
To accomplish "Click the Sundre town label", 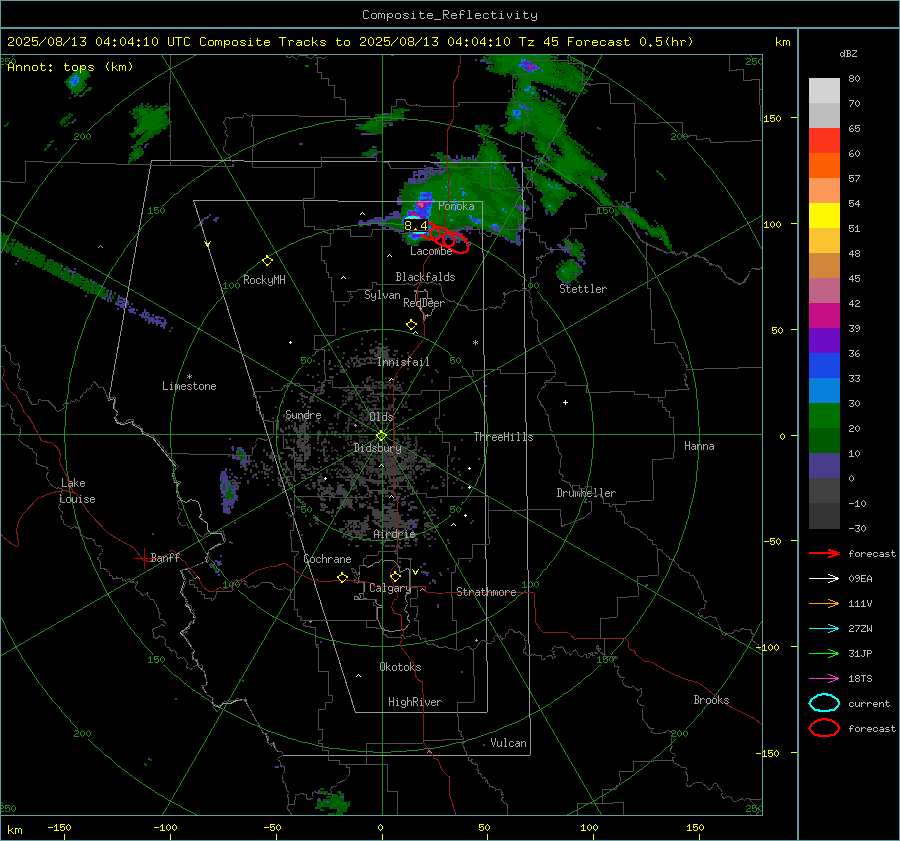I will 303,415.
